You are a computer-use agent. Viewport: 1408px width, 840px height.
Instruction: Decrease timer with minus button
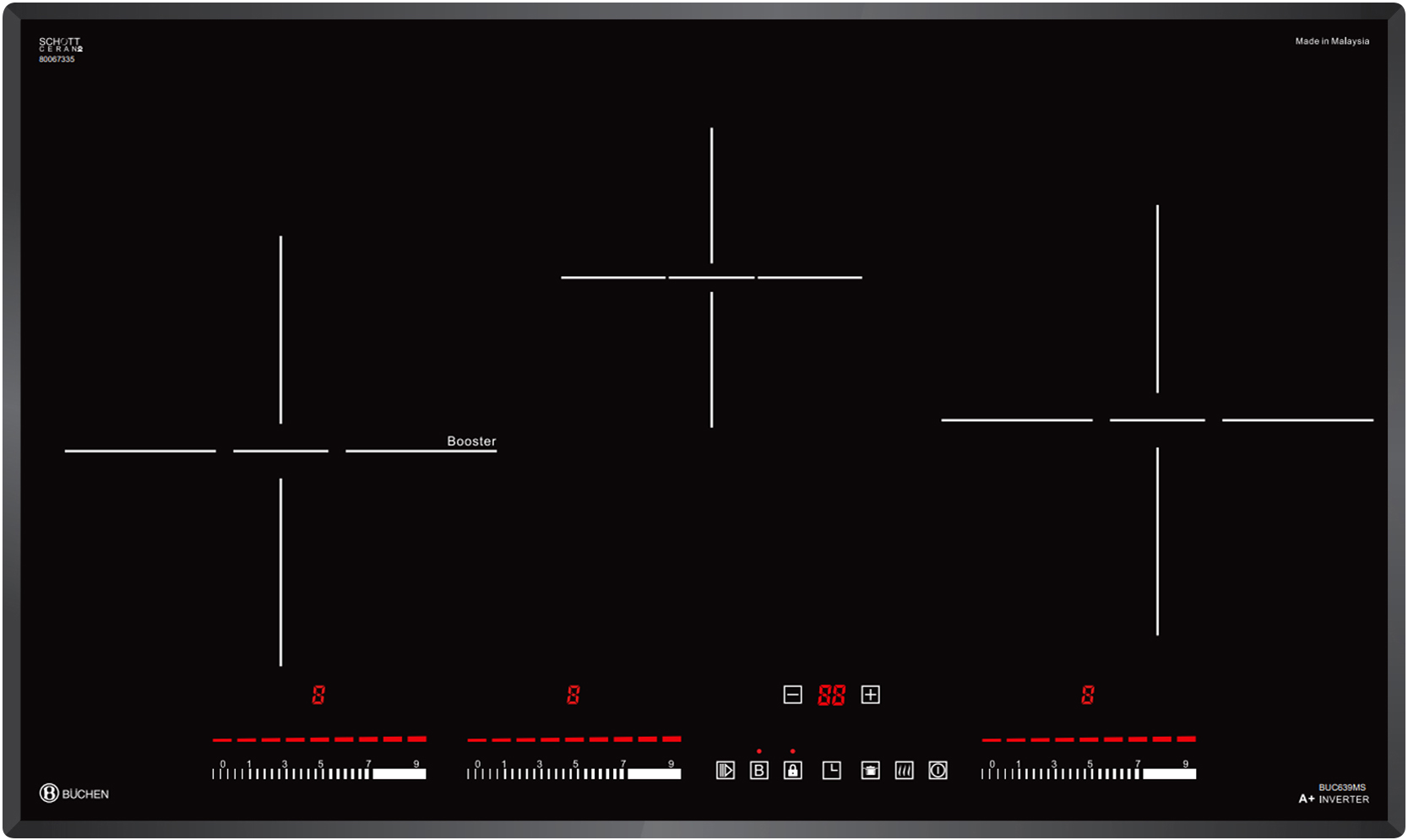[792, 695]
